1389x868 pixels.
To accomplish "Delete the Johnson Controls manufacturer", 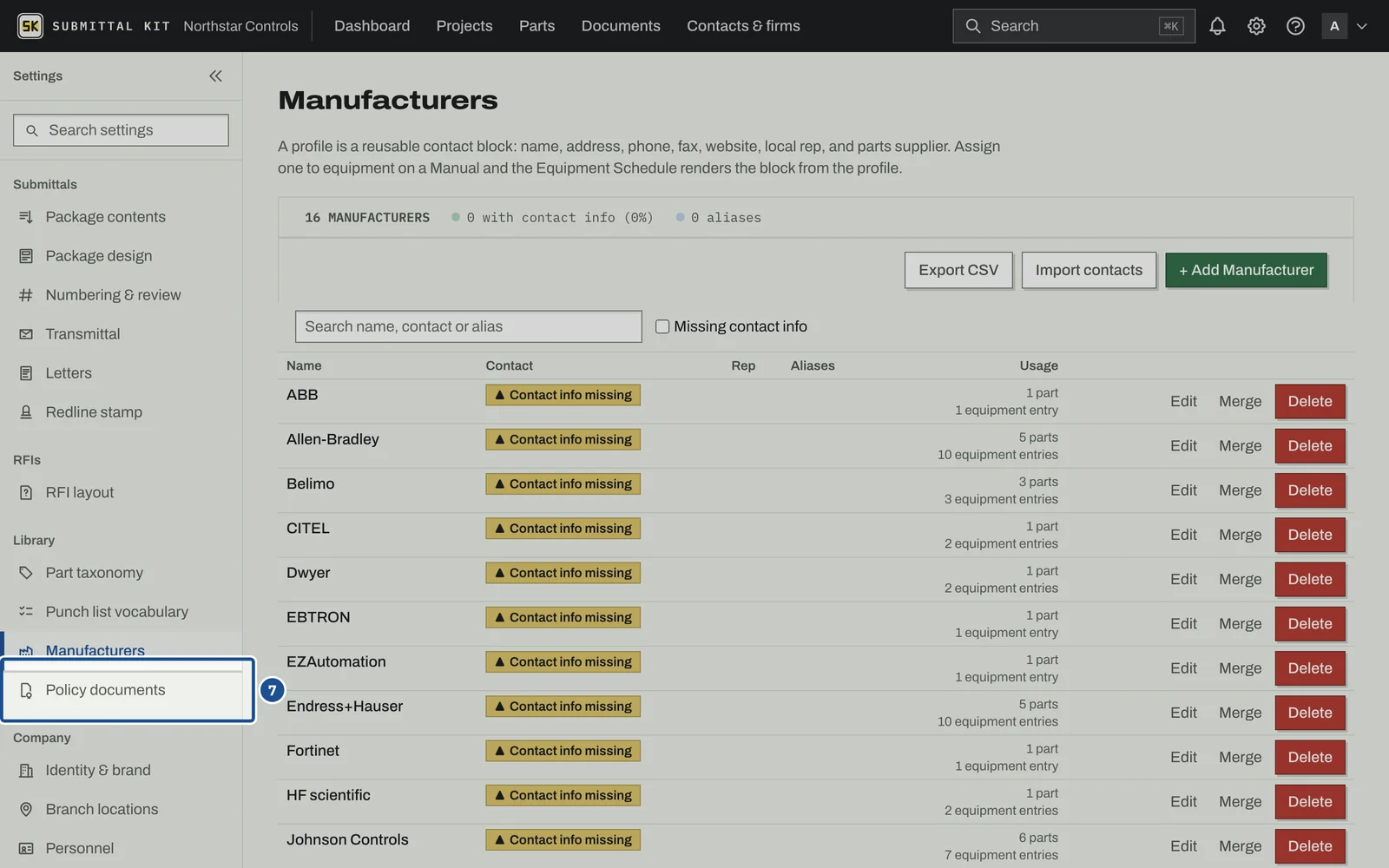I will coord(1310,846).
